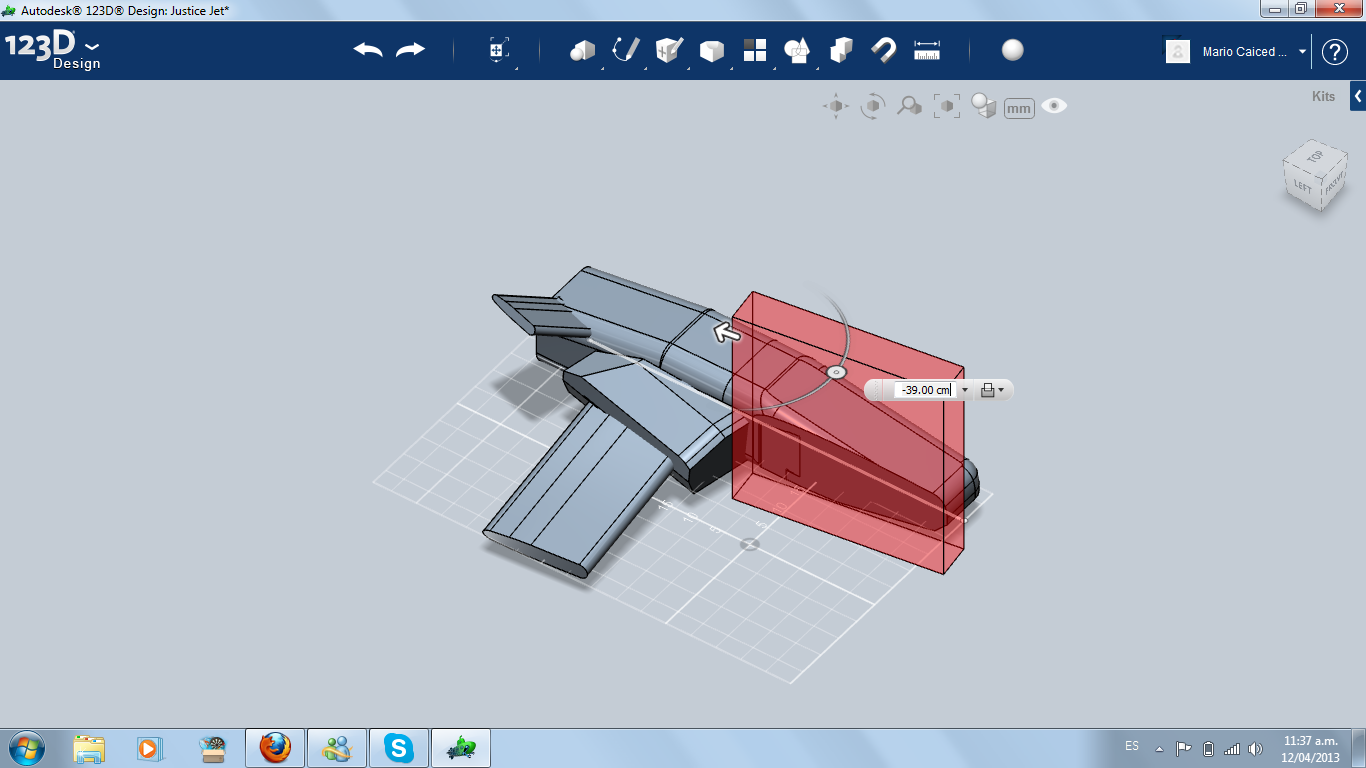
Task: Select the Sketch tool with pencil icon
Action: click(x=626, y=50)
